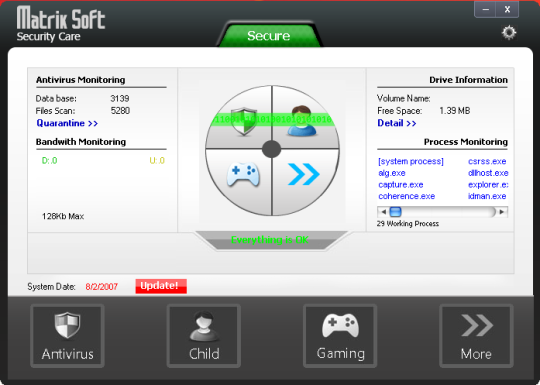
Task: Click the download rate D: 0
Action: (x=50, y=160)
